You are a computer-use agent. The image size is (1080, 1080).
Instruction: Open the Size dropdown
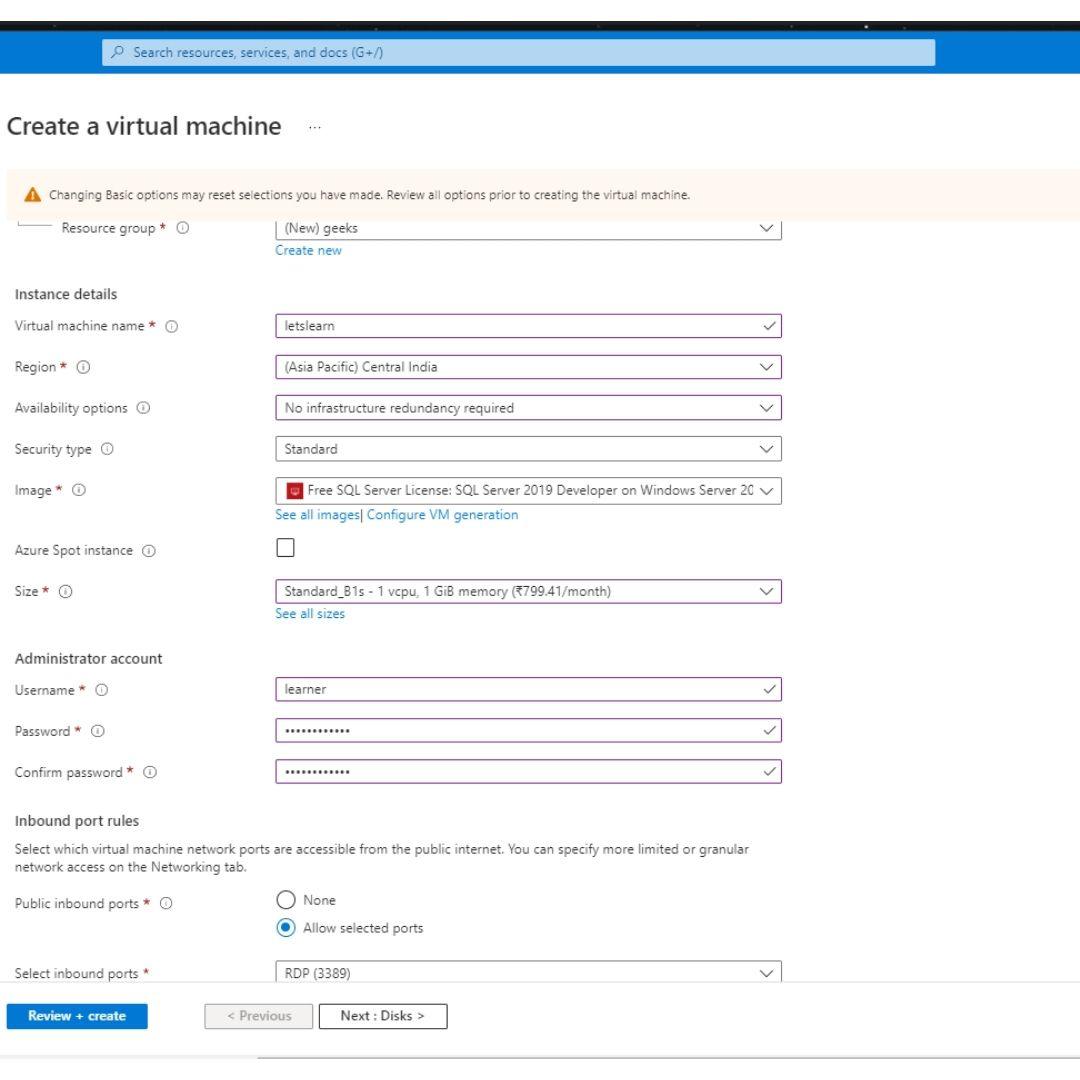click(528, 591)
